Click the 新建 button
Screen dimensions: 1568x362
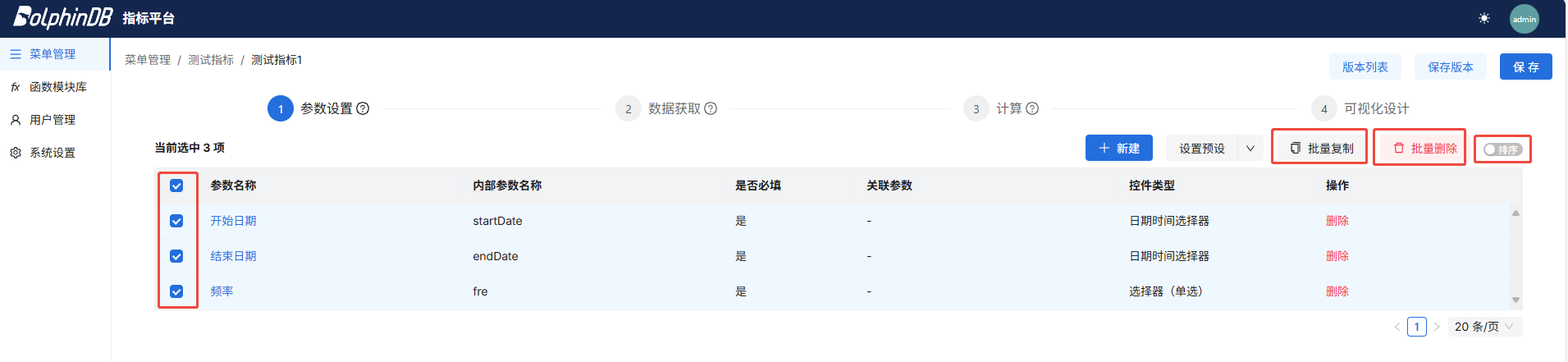point(1118,149)
